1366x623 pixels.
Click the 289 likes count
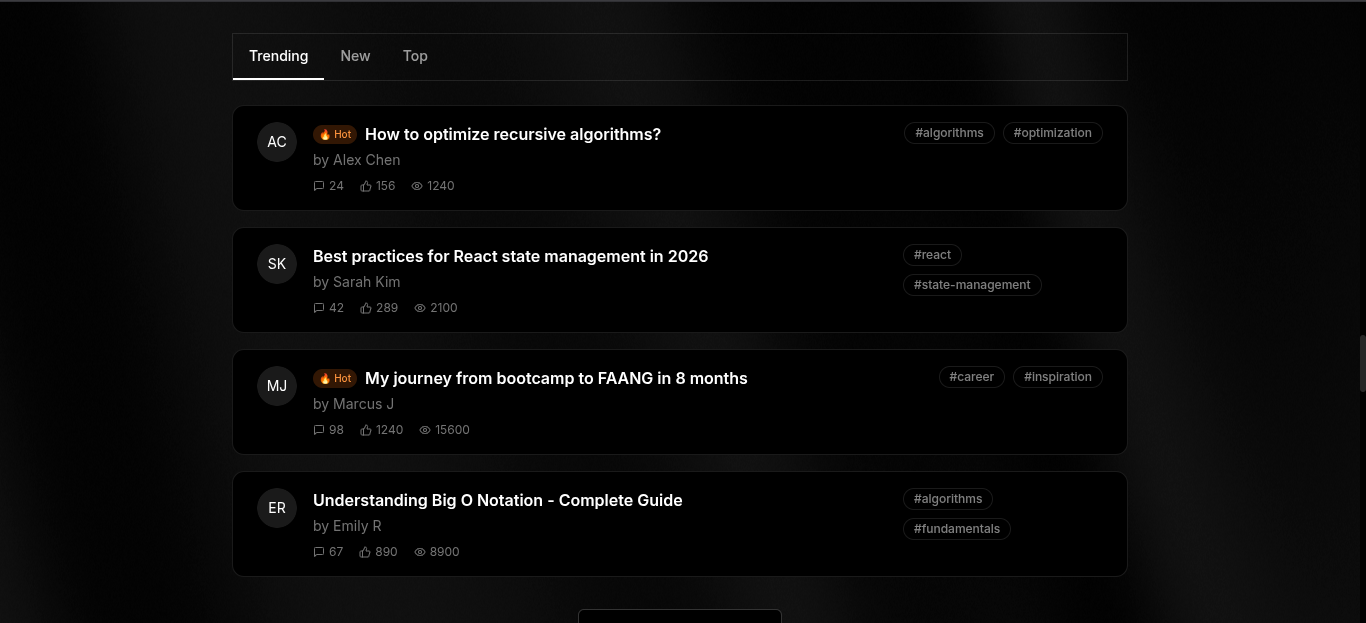point(387,308)
